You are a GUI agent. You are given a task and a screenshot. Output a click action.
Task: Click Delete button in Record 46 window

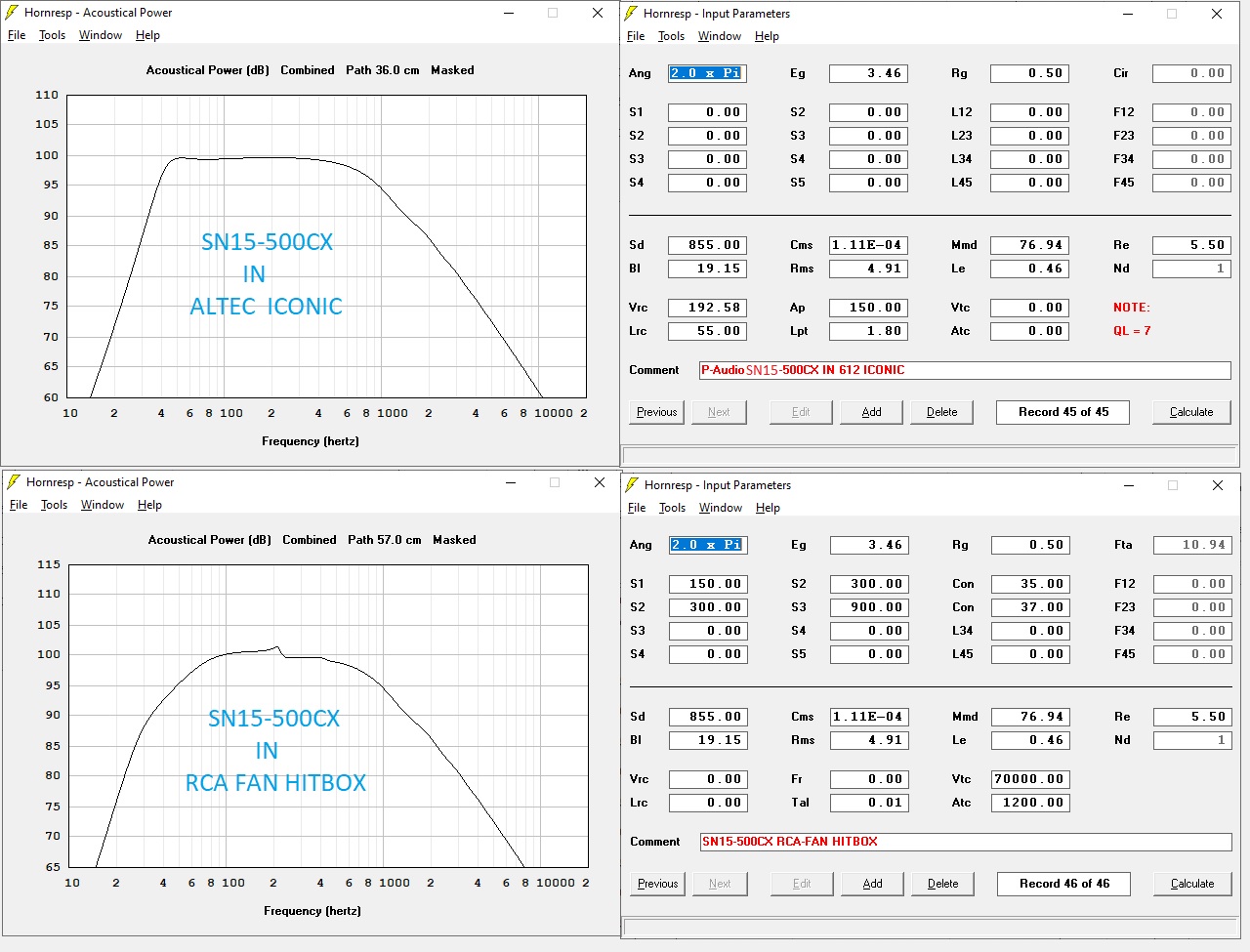[x=943, y=884]
